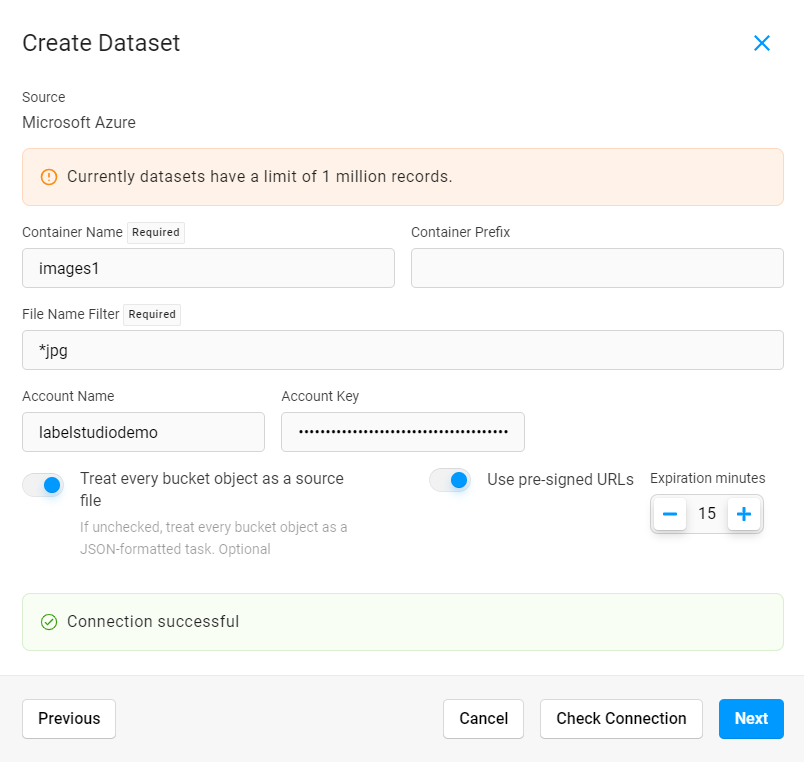
Task: Click the Create Dataset dialog title
Action: (100, 43)
